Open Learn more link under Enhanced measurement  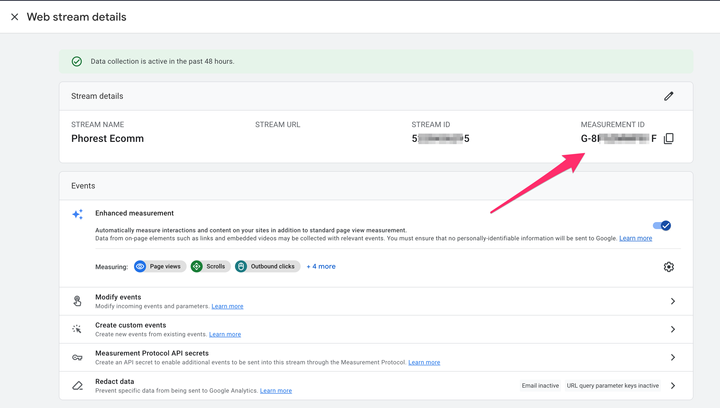point(635,238)
